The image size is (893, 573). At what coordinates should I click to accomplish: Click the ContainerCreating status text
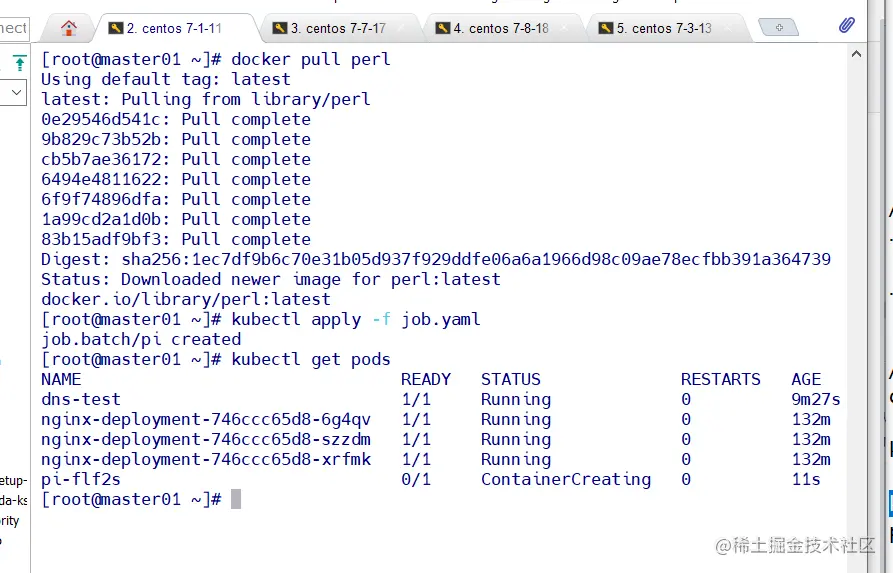[x=566, y=479]
